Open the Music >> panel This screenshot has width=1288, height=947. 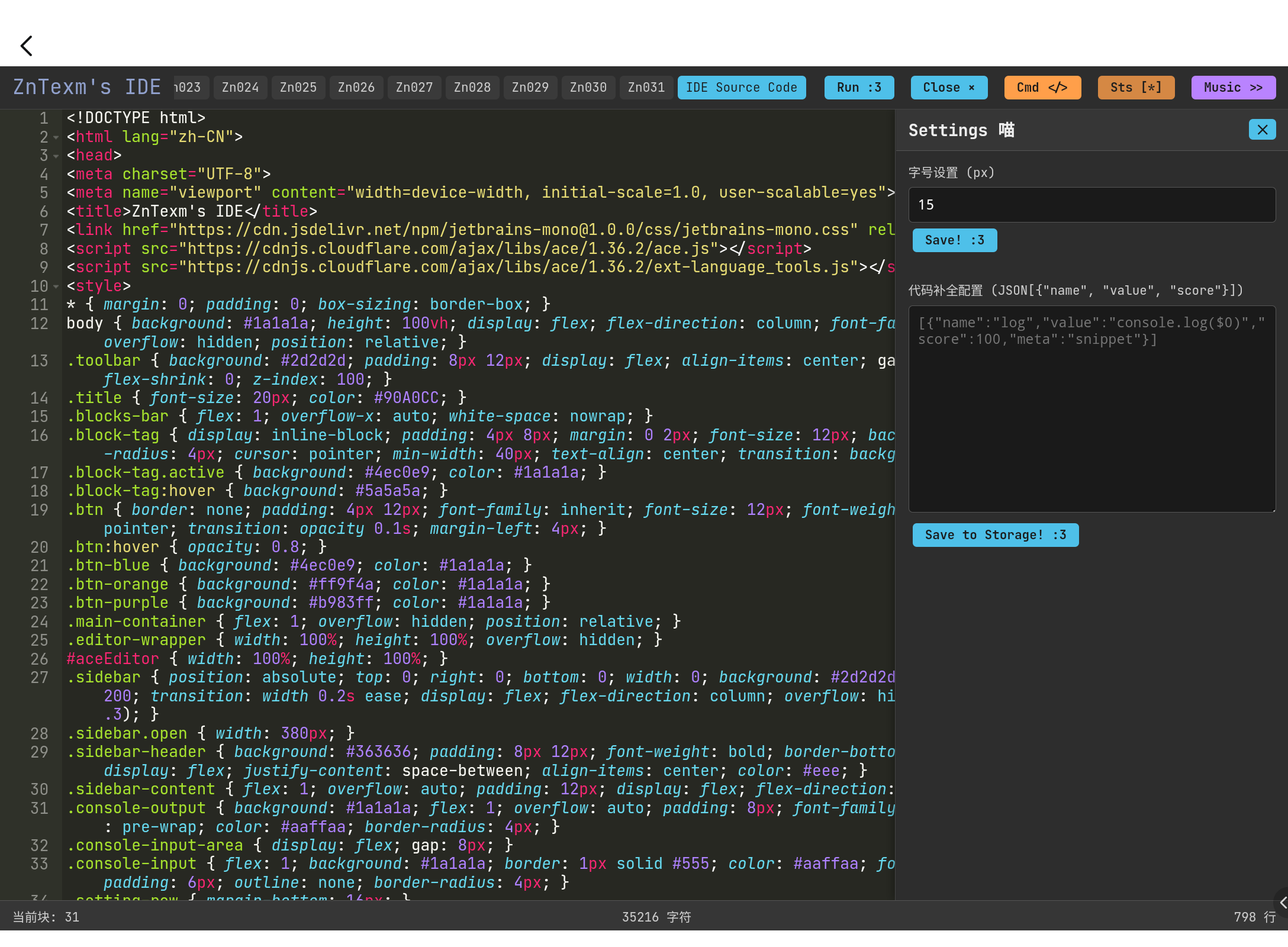[1234, 88]
